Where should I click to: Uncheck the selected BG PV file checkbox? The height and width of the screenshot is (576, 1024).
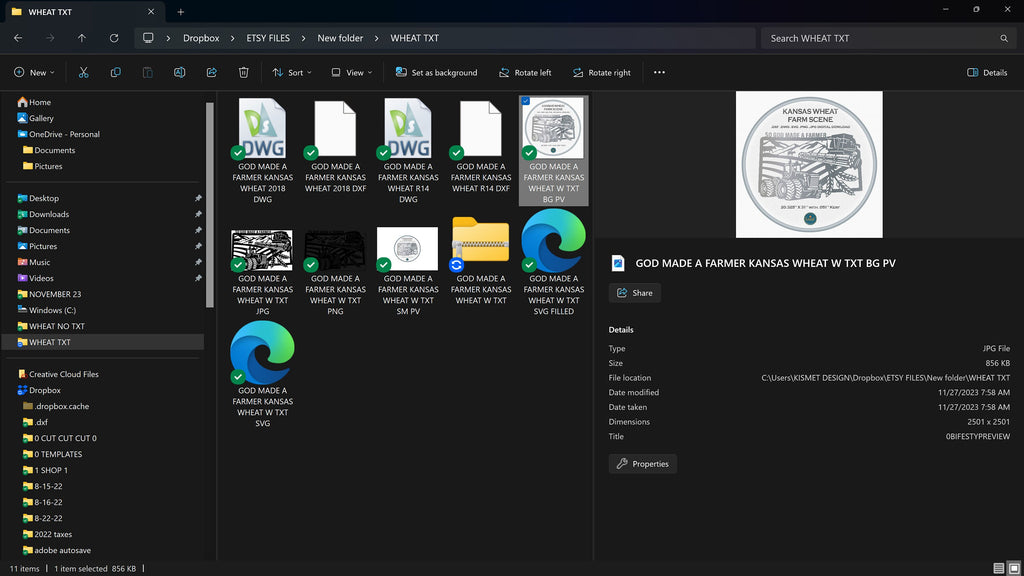[x=526, y=101]
